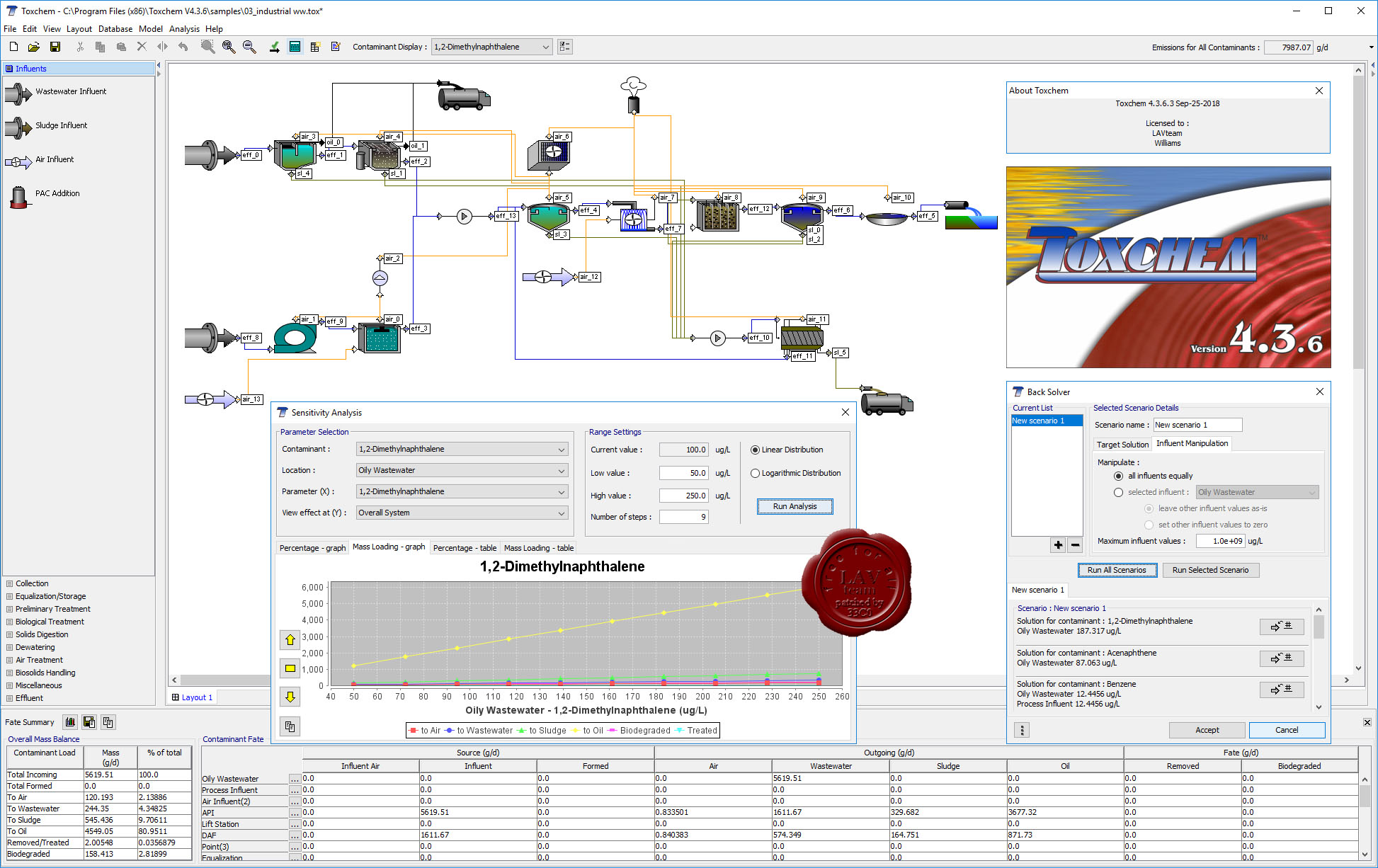Image resolution: width=1378 pixels, height=868 pixels.
Task: Click the Fate Summary copy icon
Action: (x=108, y=722)
